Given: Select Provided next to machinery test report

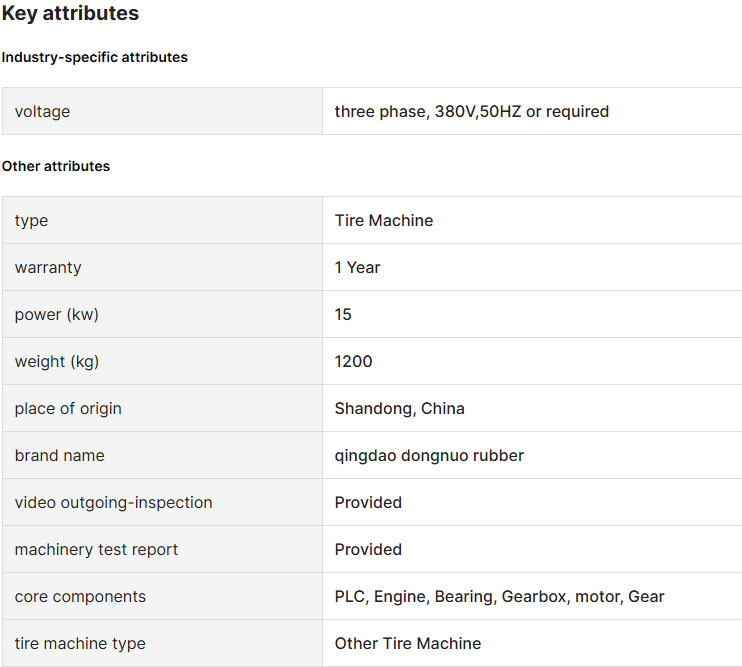Looking at the screenshot, I should tap(368, 549).
